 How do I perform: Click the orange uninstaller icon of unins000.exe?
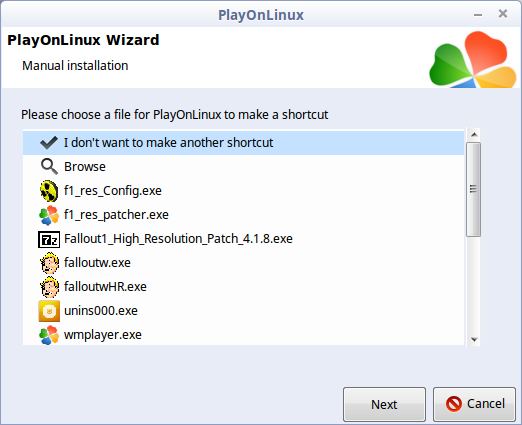point(49,311)
